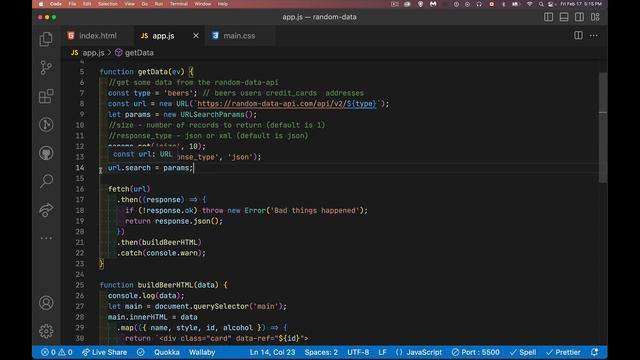This screenshot has height=360, width=640.
Task: Open the Accounts menu icon
Action: click(x=46, y=303)
